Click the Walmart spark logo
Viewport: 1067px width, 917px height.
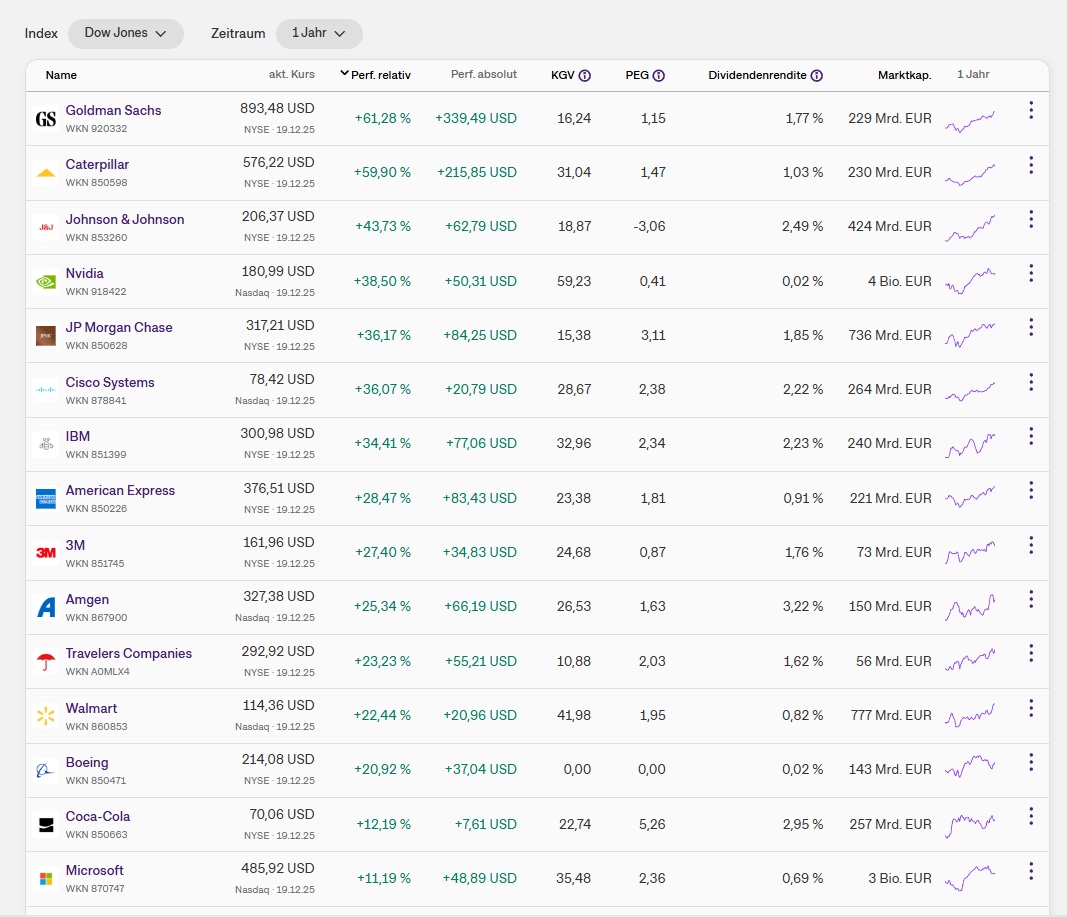(x=45, y=716)
